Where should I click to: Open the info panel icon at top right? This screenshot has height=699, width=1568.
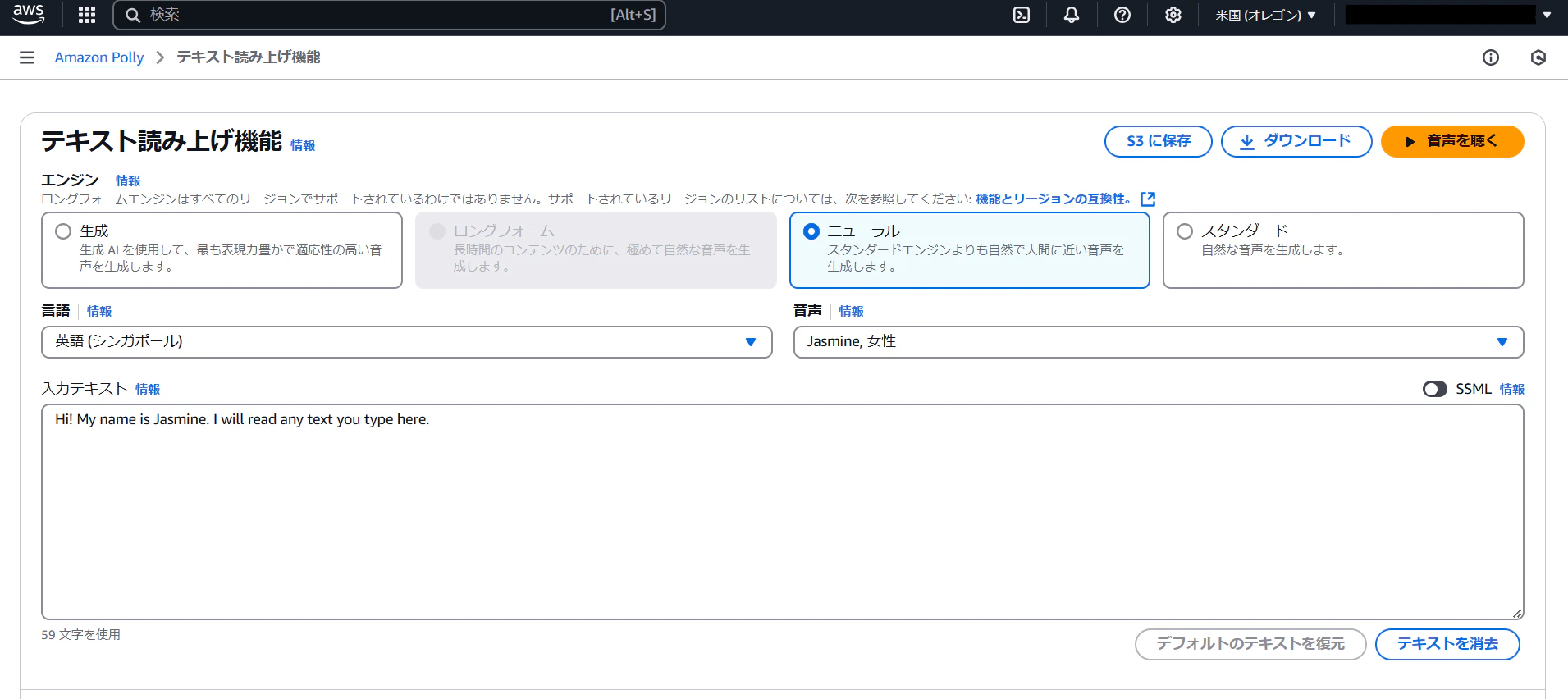point(1491,57)
